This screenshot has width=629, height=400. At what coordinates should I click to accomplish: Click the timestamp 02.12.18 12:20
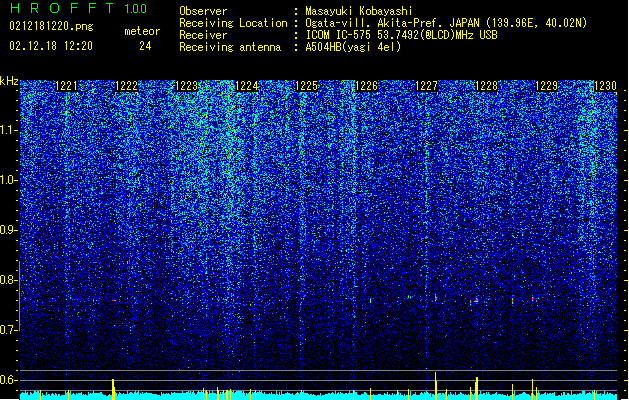(51, 46)
